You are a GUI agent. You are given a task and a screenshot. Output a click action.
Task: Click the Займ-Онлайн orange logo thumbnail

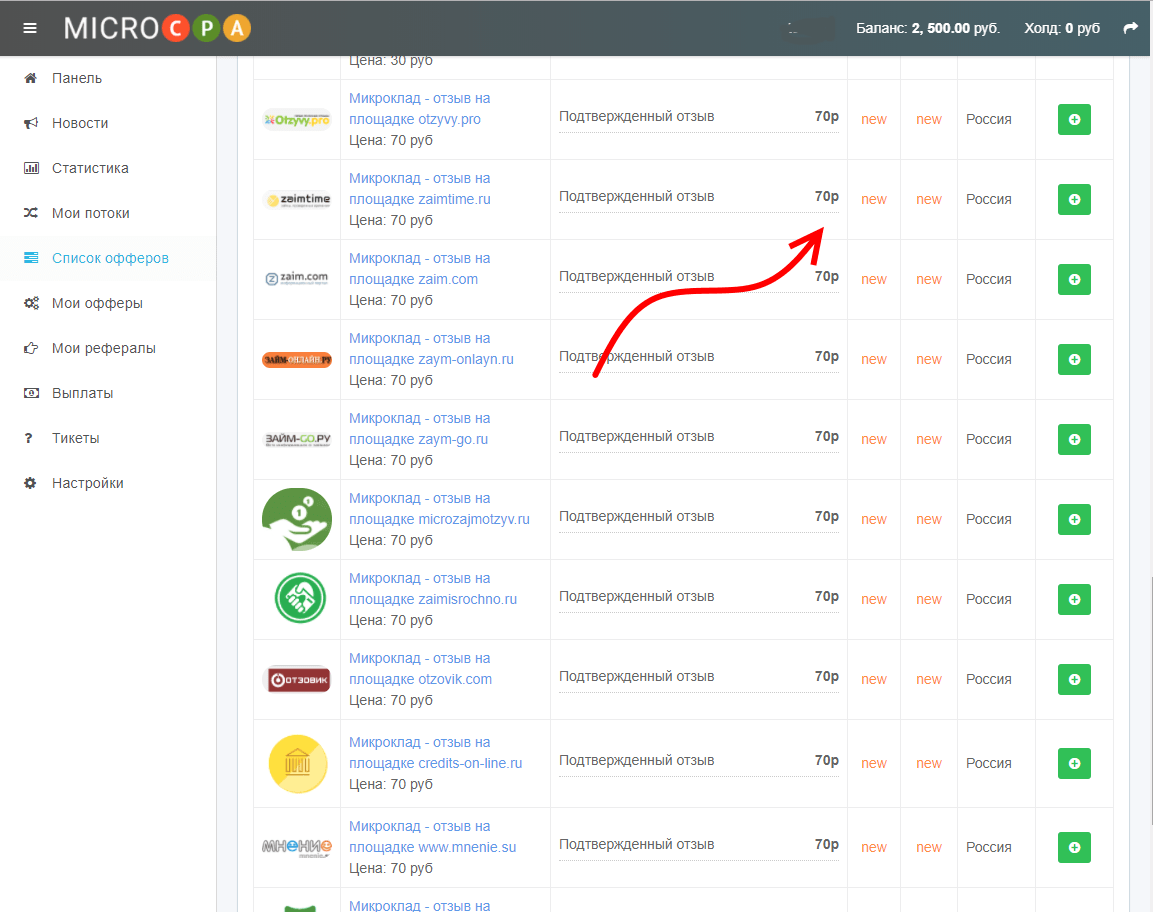[x=297, y=360]
